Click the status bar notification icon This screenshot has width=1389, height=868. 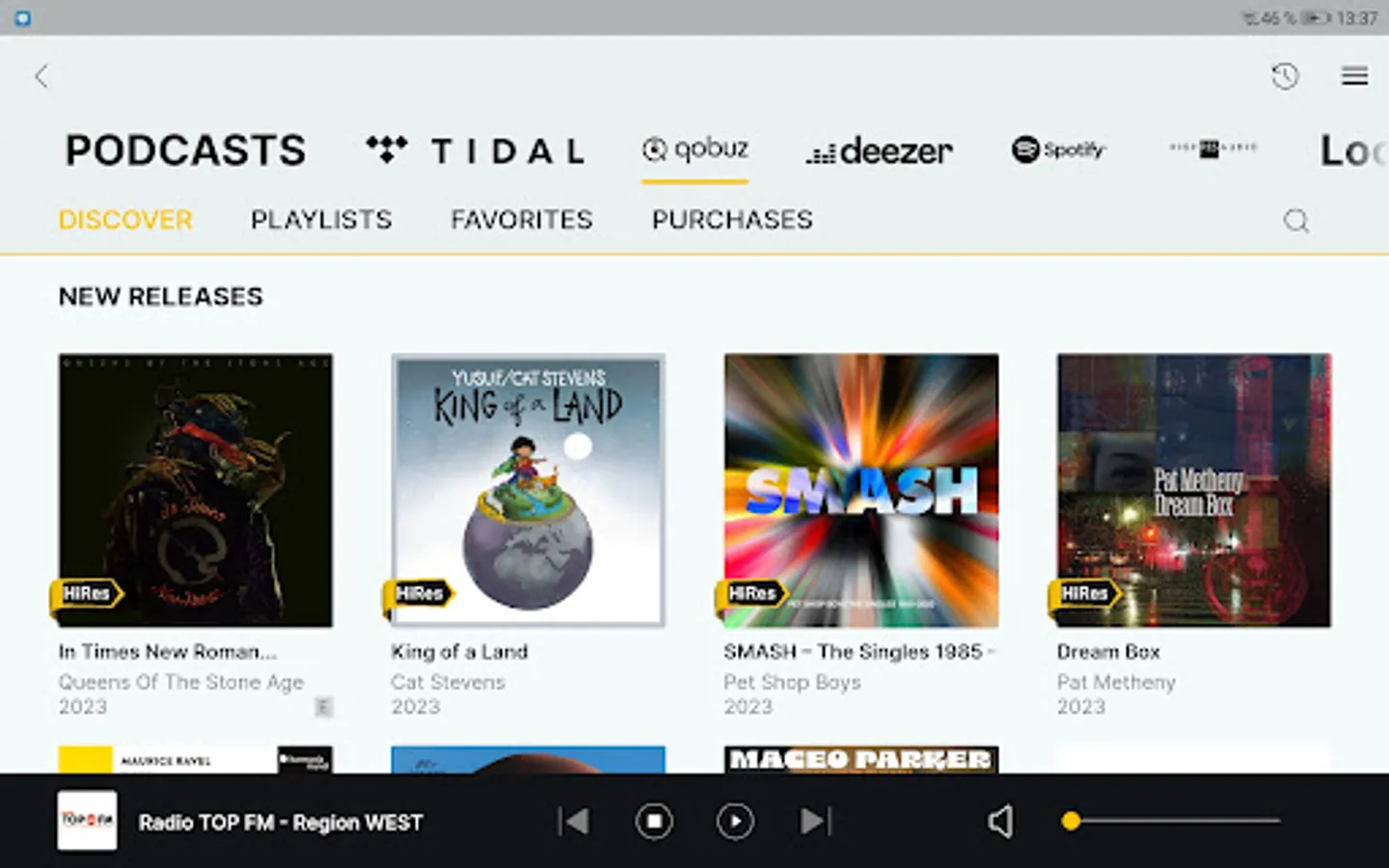point(23,18)
